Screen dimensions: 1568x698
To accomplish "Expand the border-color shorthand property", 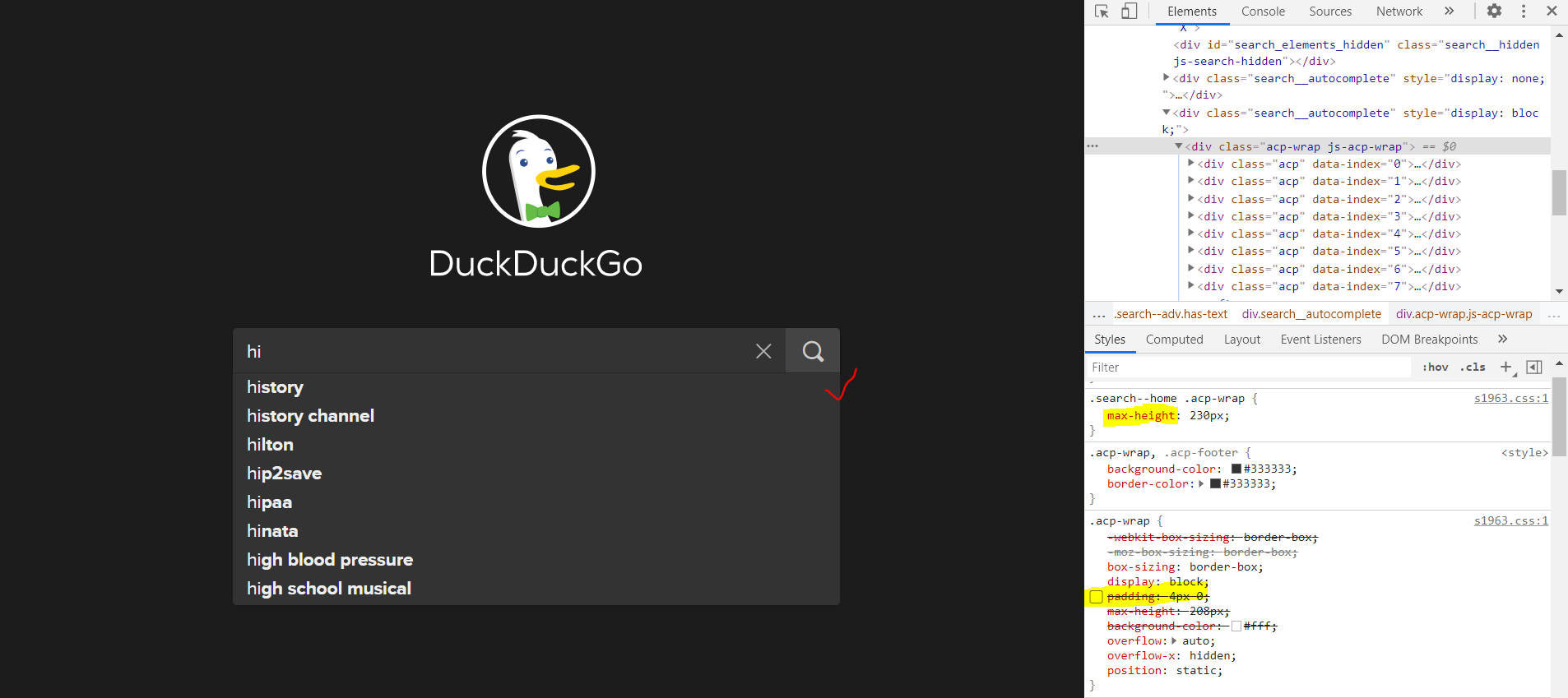I will [x=1201, y=484].
